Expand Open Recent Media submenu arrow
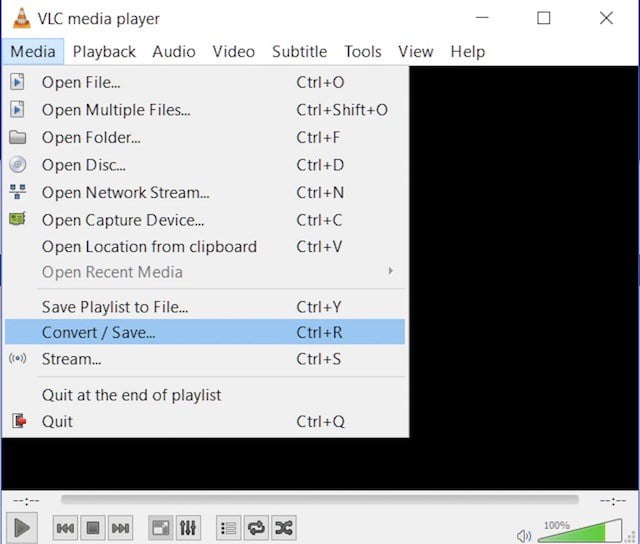Image resolution: width=640 pixels, height=544 pixels. tap(391, 271)
